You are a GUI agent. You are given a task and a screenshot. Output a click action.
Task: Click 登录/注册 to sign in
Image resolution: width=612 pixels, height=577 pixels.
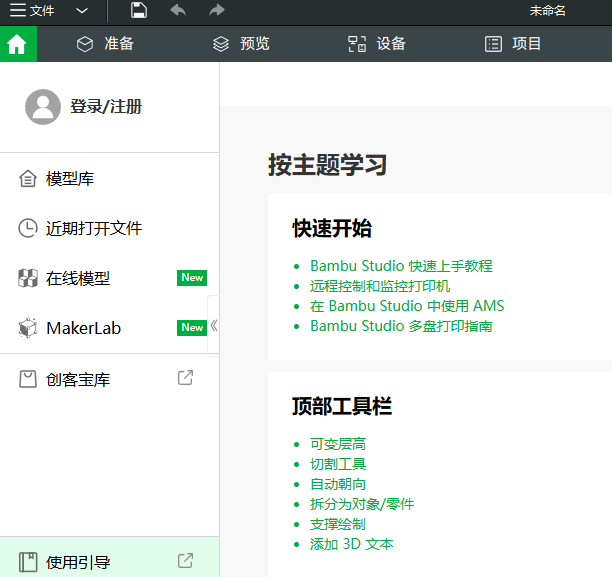point(105,106)
